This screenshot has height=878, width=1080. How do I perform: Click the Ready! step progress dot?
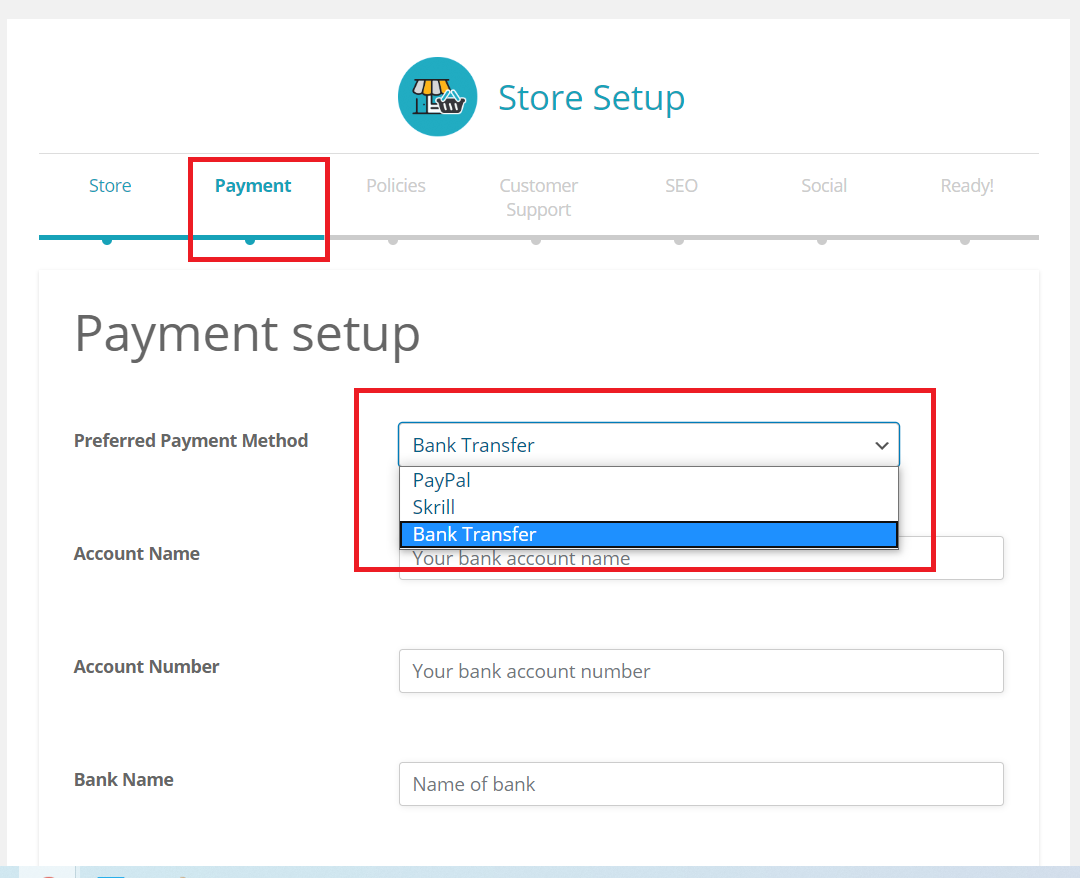(x=964, y=238)
